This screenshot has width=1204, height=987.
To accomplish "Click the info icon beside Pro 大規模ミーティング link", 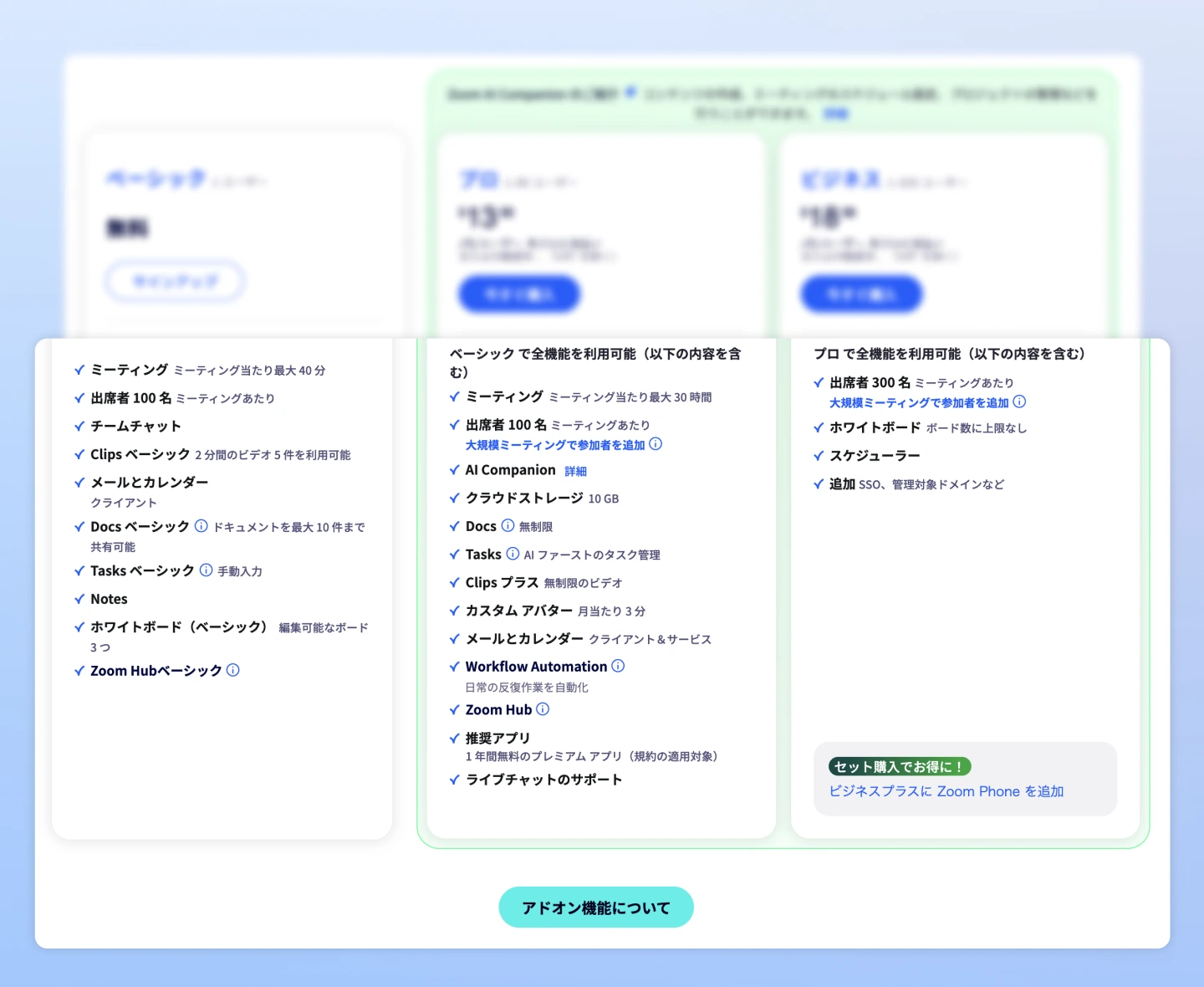I will click(x=656, y=444).
